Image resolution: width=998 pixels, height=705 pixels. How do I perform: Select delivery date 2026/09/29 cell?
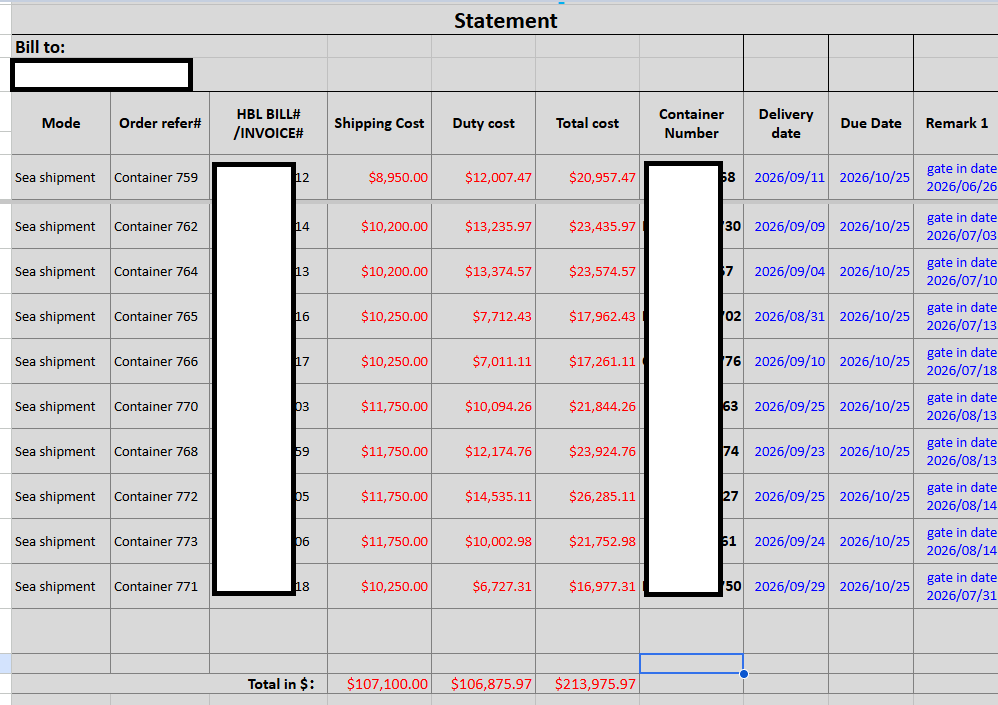[786, 587]
